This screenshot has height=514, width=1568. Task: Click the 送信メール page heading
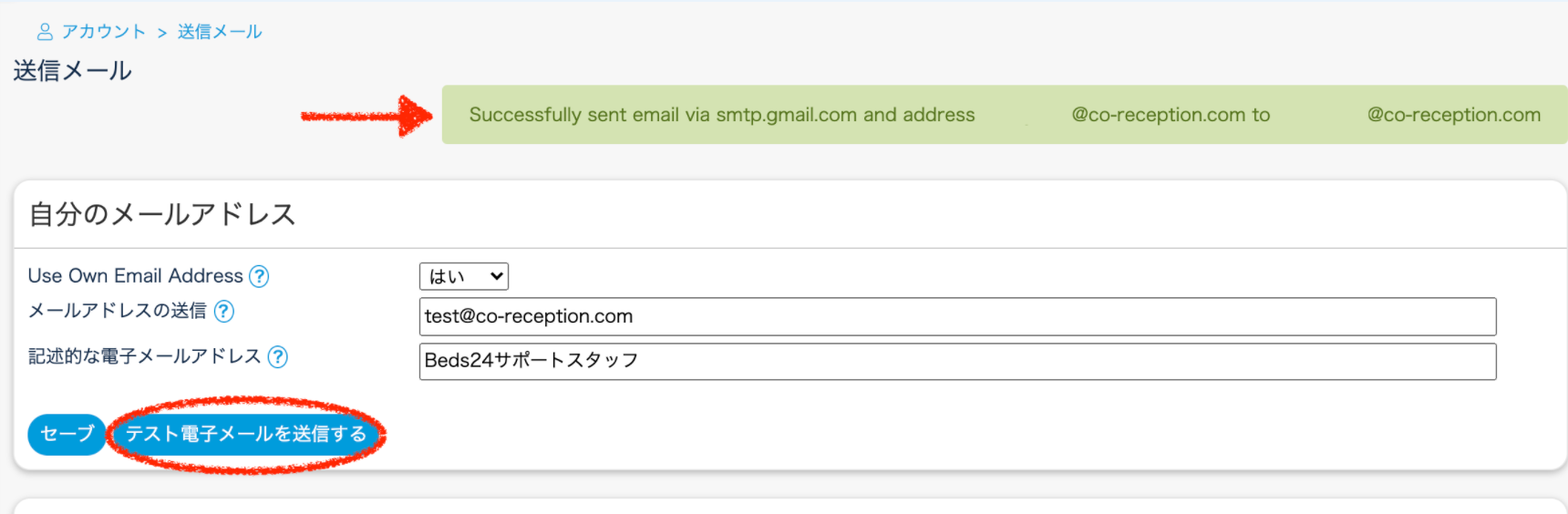point(73,71)
